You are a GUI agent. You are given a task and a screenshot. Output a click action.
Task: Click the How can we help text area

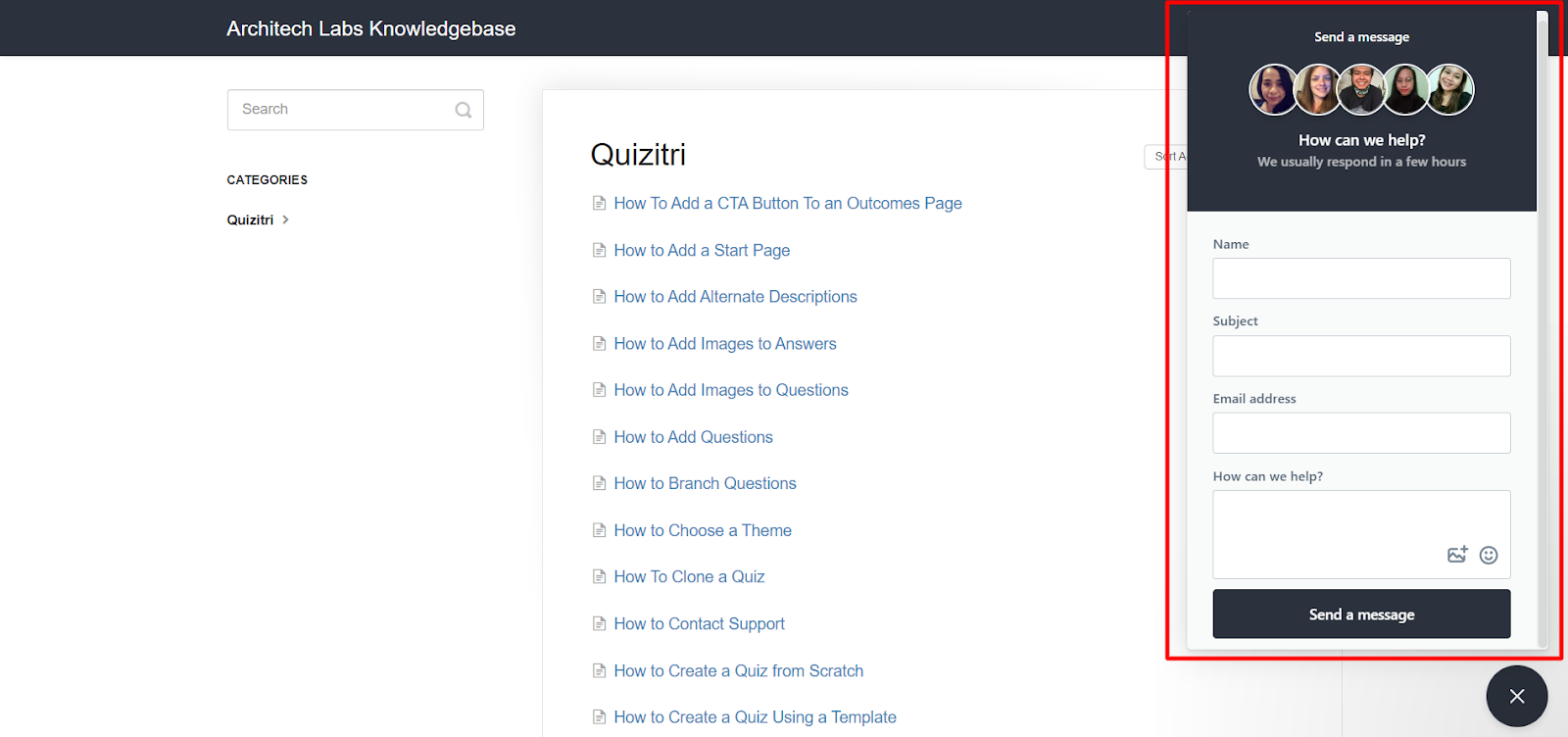1361,534
